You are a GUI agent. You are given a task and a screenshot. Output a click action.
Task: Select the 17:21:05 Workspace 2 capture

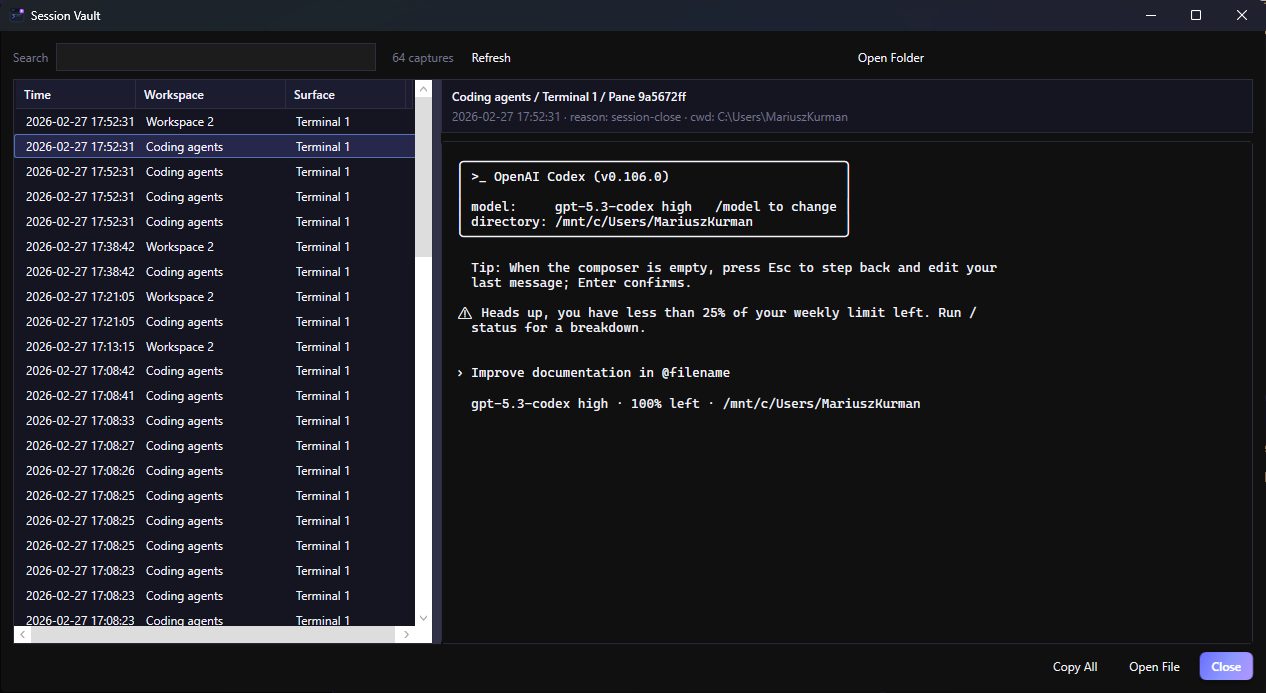(x=214, y=297)
